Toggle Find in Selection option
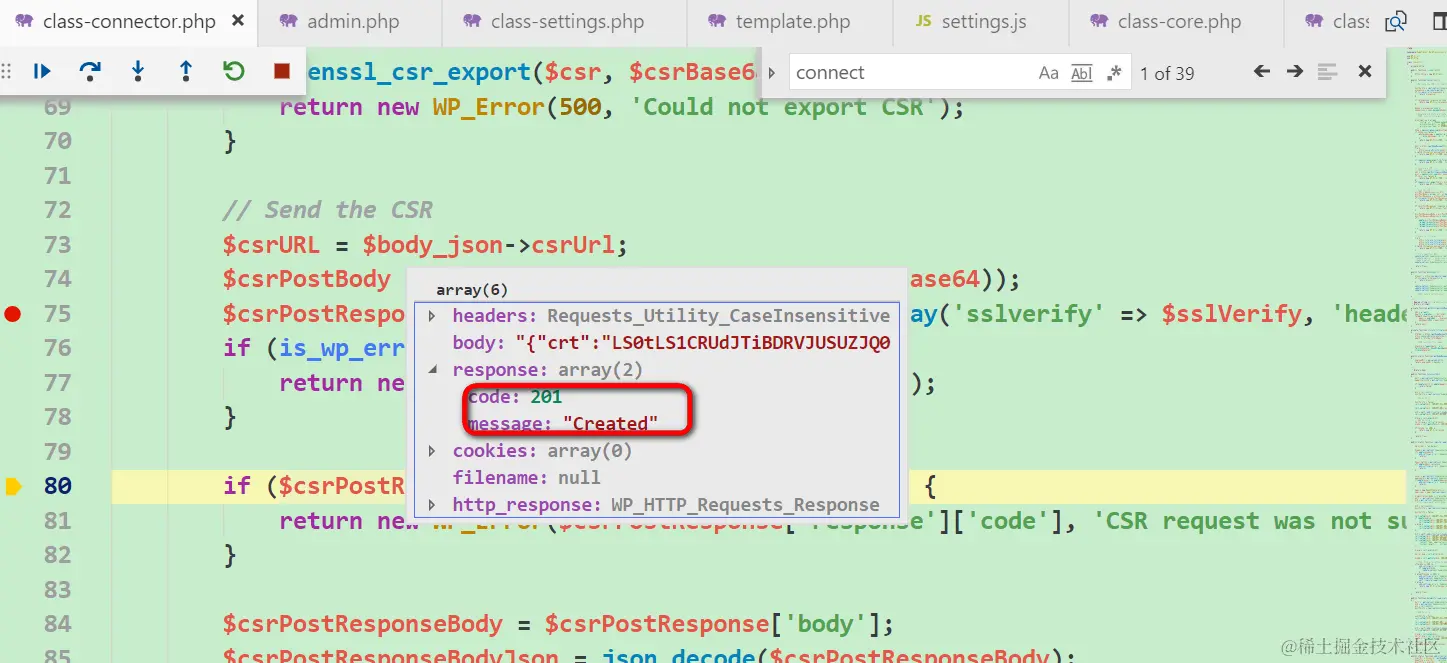1447x663 pixels. coord(1328,72)
